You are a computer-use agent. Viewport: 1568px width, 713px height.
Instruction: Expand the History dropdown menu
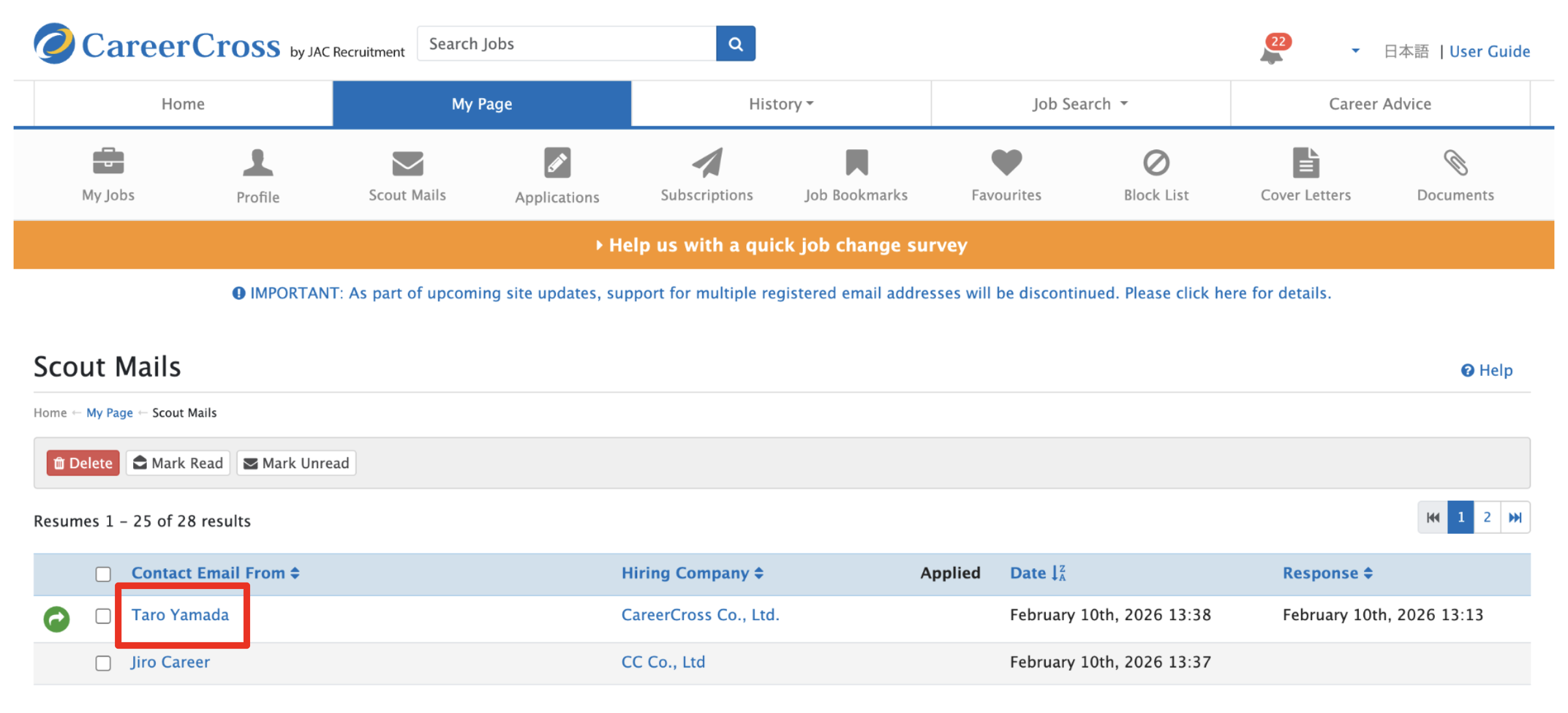click(x=781, y=104)
